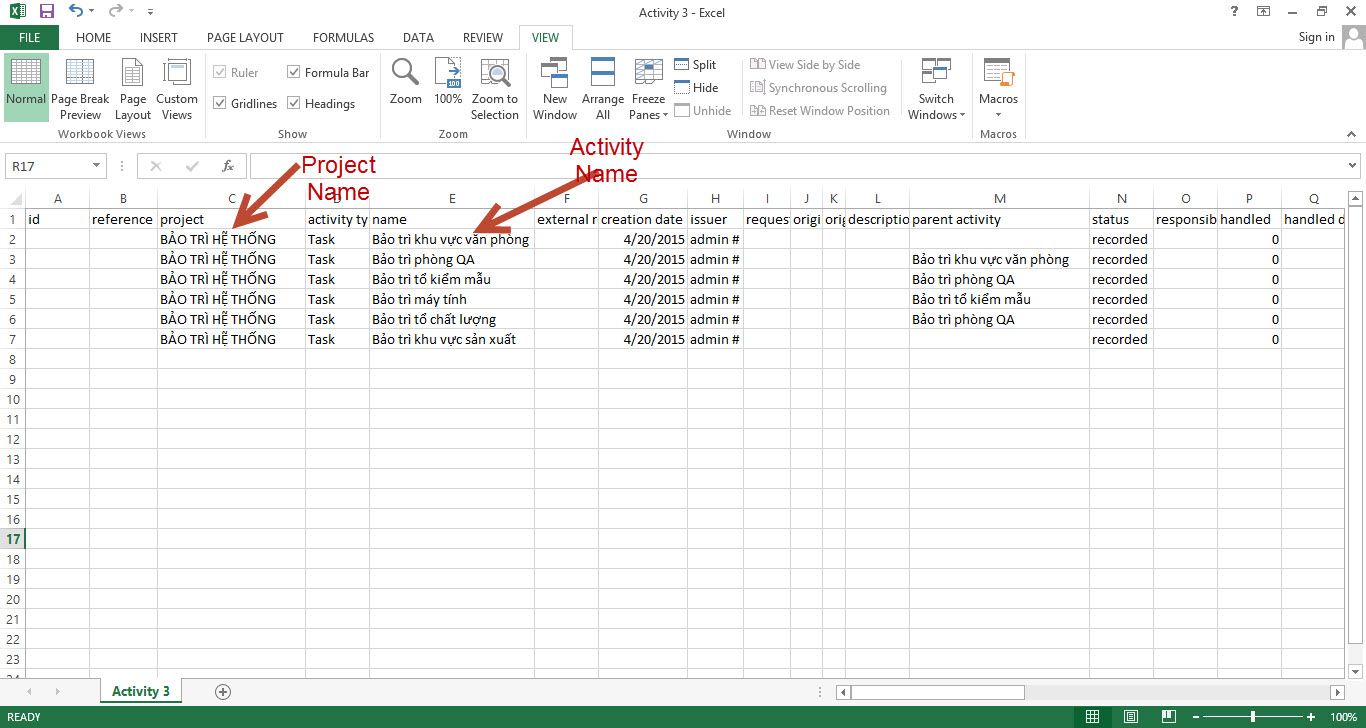The height and width of the screenshot is (728, 1366).
Task: Click the Split button
Action: 695,65
